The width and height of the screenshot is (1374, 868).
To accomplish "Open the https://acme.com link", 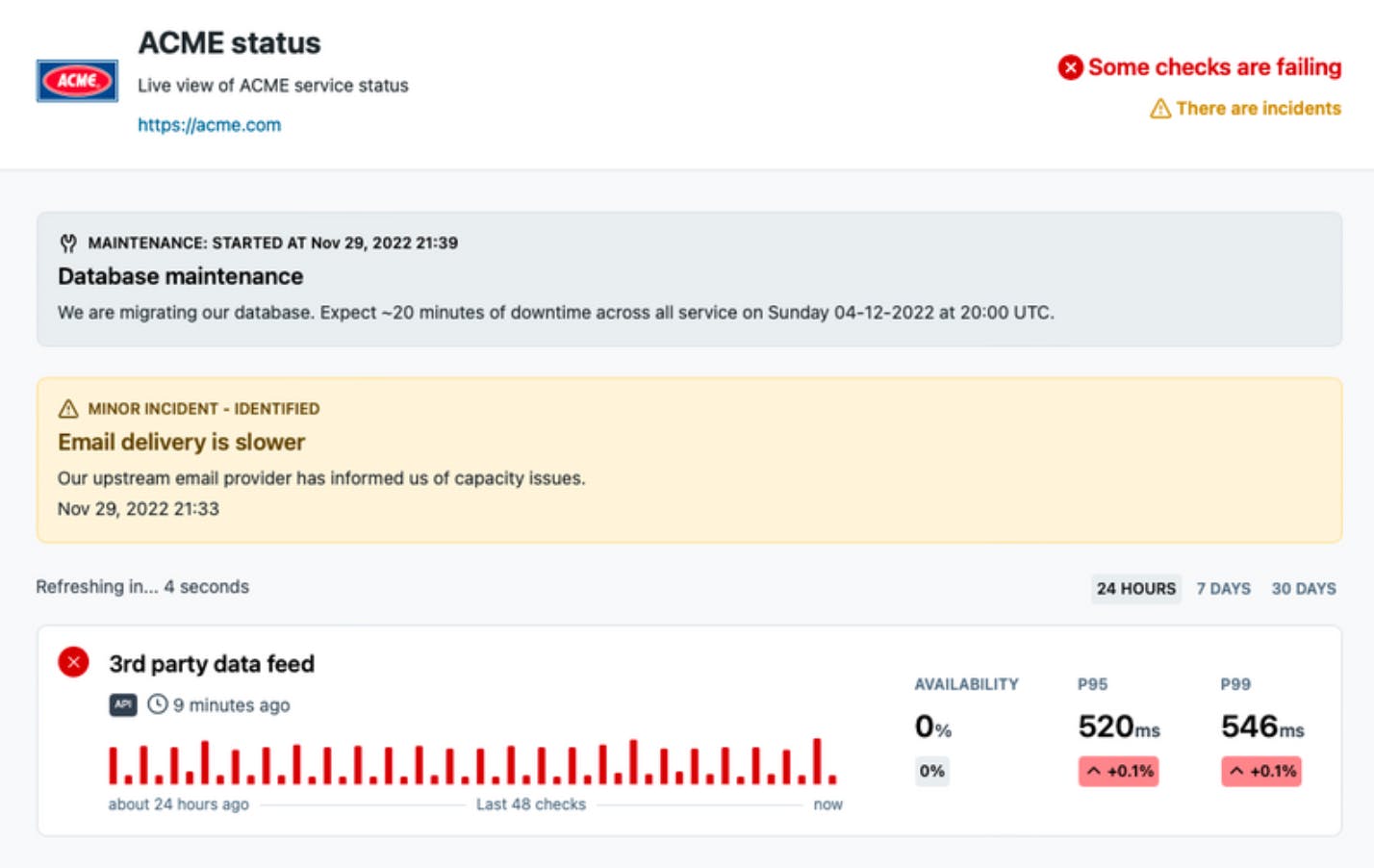I will 210,125.
